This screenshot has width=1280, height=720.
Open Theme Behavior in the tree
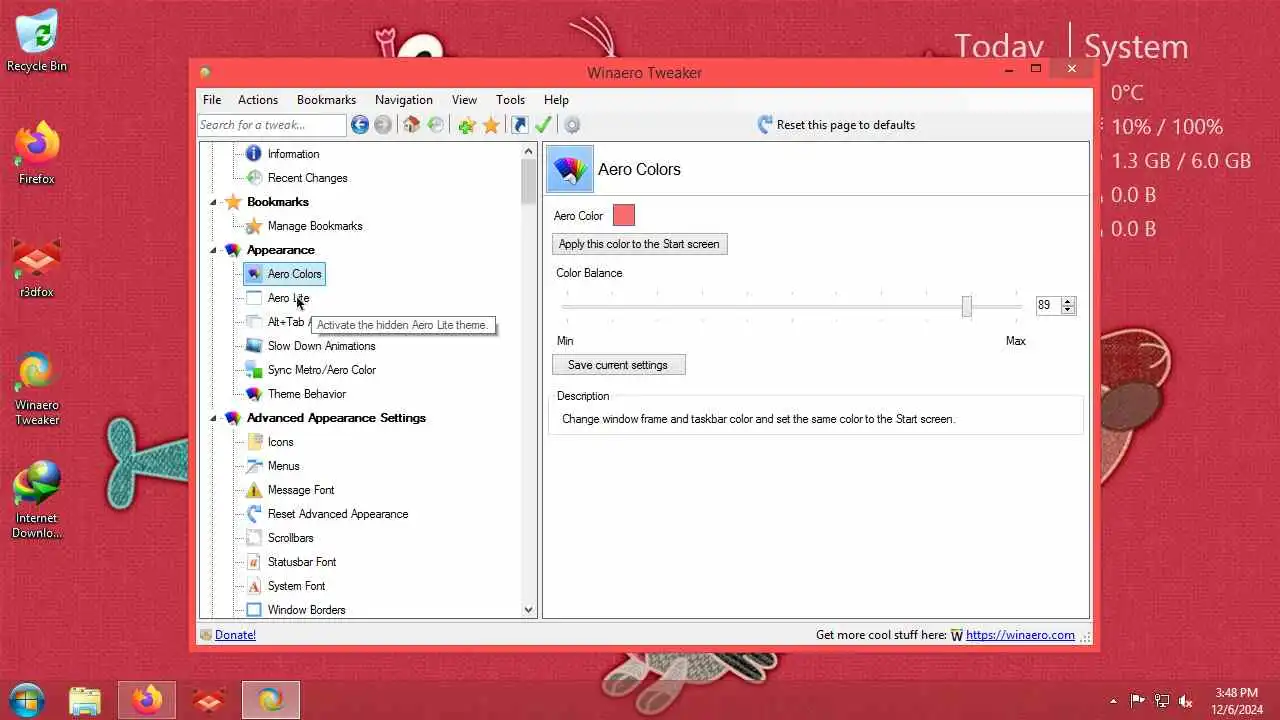(306, 394)
